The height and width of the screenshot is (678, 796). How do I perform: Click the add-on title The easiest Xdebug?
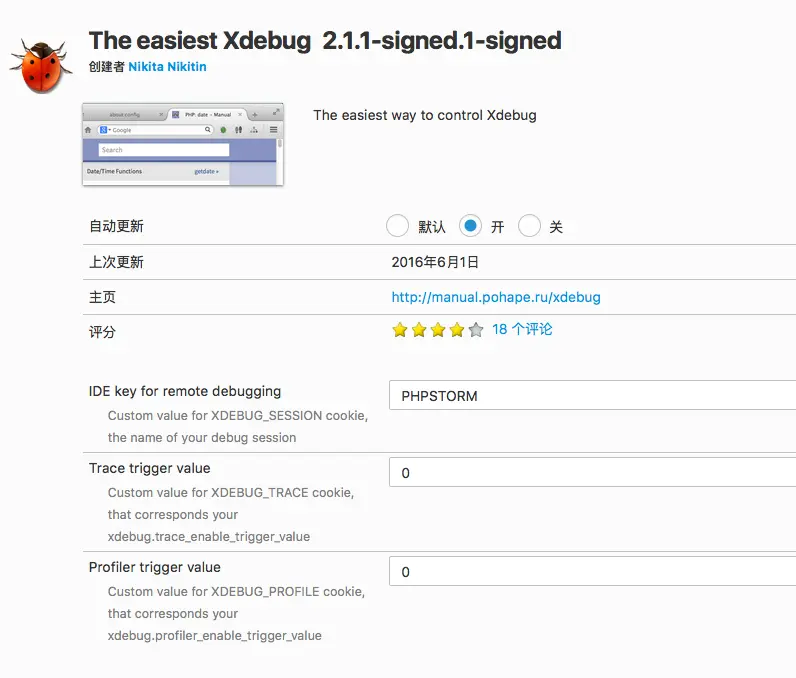325,41
